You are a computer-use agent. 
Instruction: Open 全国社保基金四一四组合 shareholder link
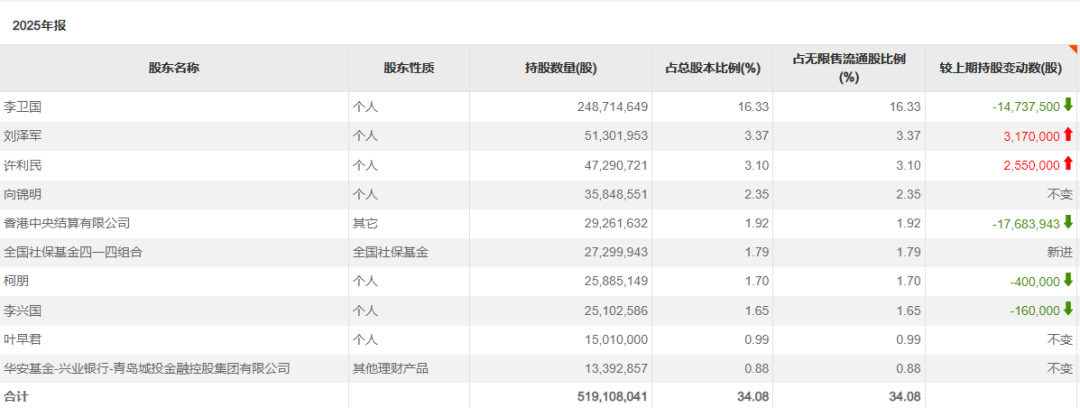pos(73,252)
